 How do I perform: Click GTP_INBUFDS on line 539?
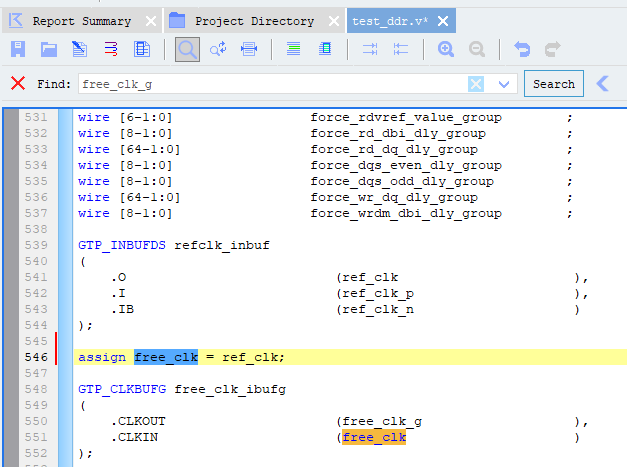click(122, 245)
